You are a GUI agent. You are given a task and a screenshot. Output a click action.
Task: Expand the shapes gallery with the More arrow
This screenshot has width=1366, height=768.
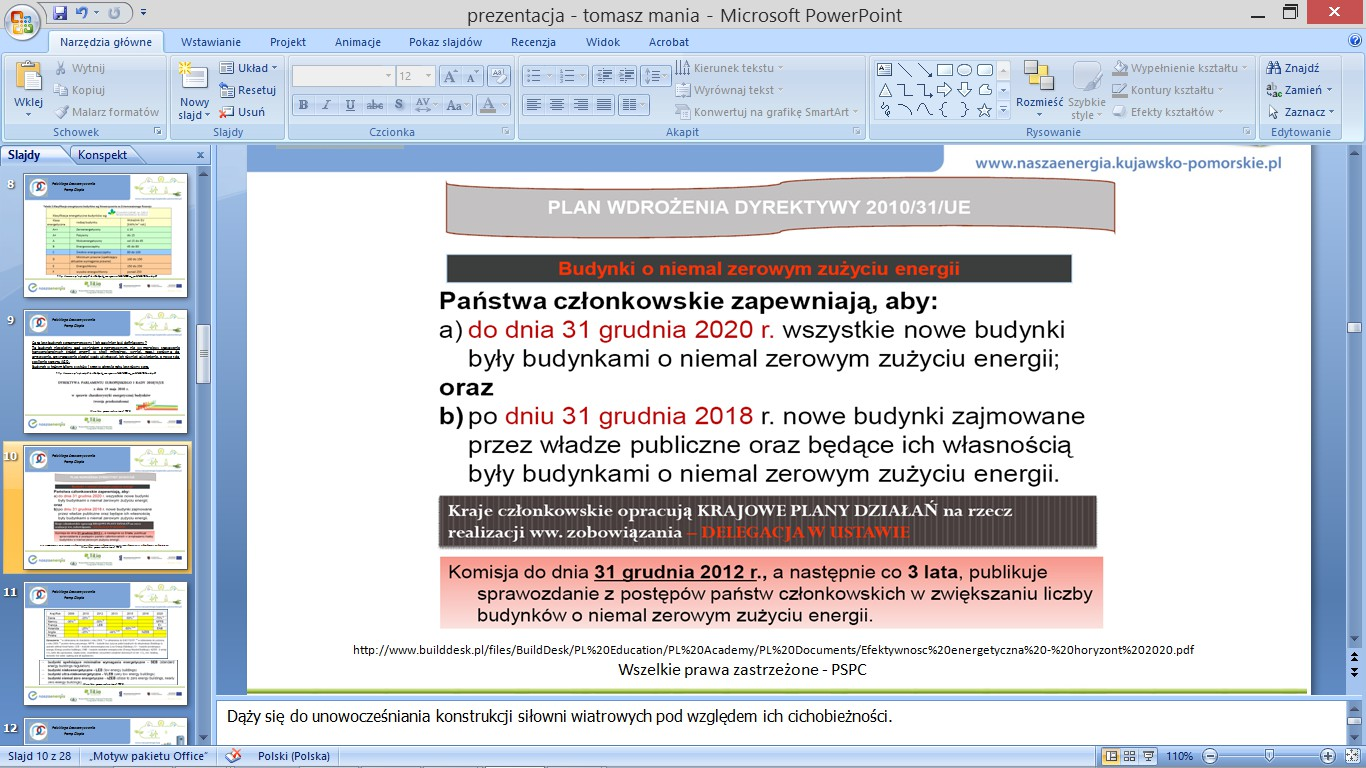pos(1003,111)
